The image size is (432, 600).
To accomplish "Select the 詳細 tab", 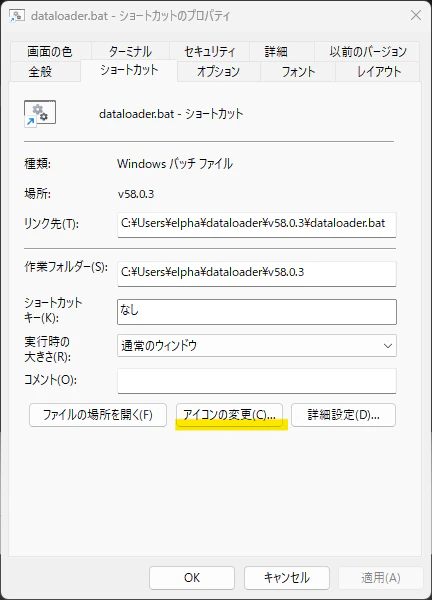I will pyautogui.click(x=282, y=51).
